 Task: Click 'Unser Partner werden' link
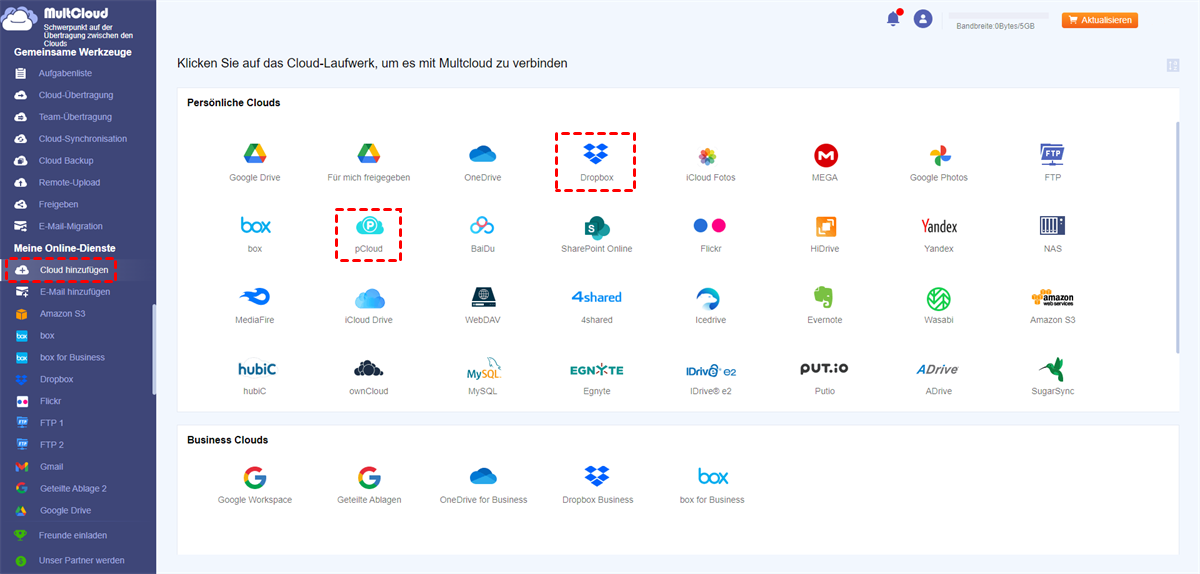click(82, 560)
